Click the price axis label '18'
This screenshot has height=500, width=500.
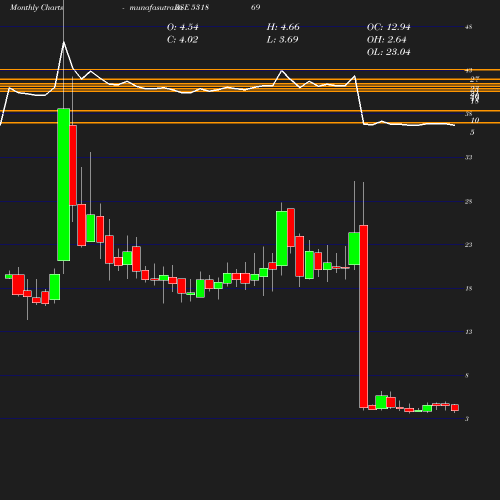(468, 288)
